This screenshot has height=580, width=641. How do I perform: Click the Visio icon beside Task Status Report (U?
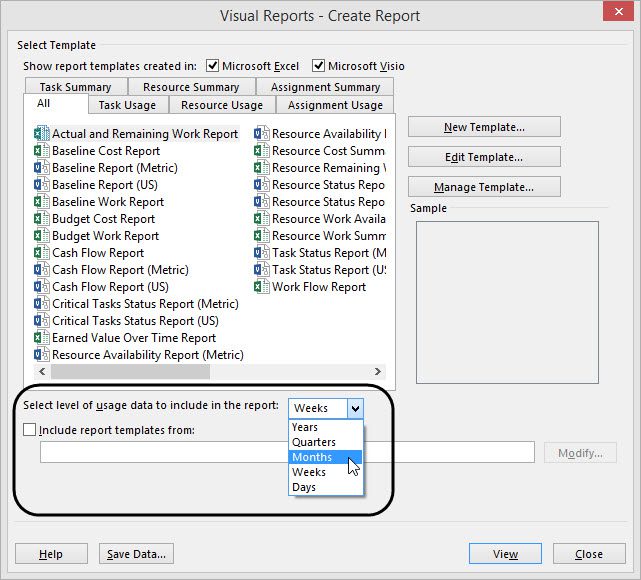tap(262, 270)
